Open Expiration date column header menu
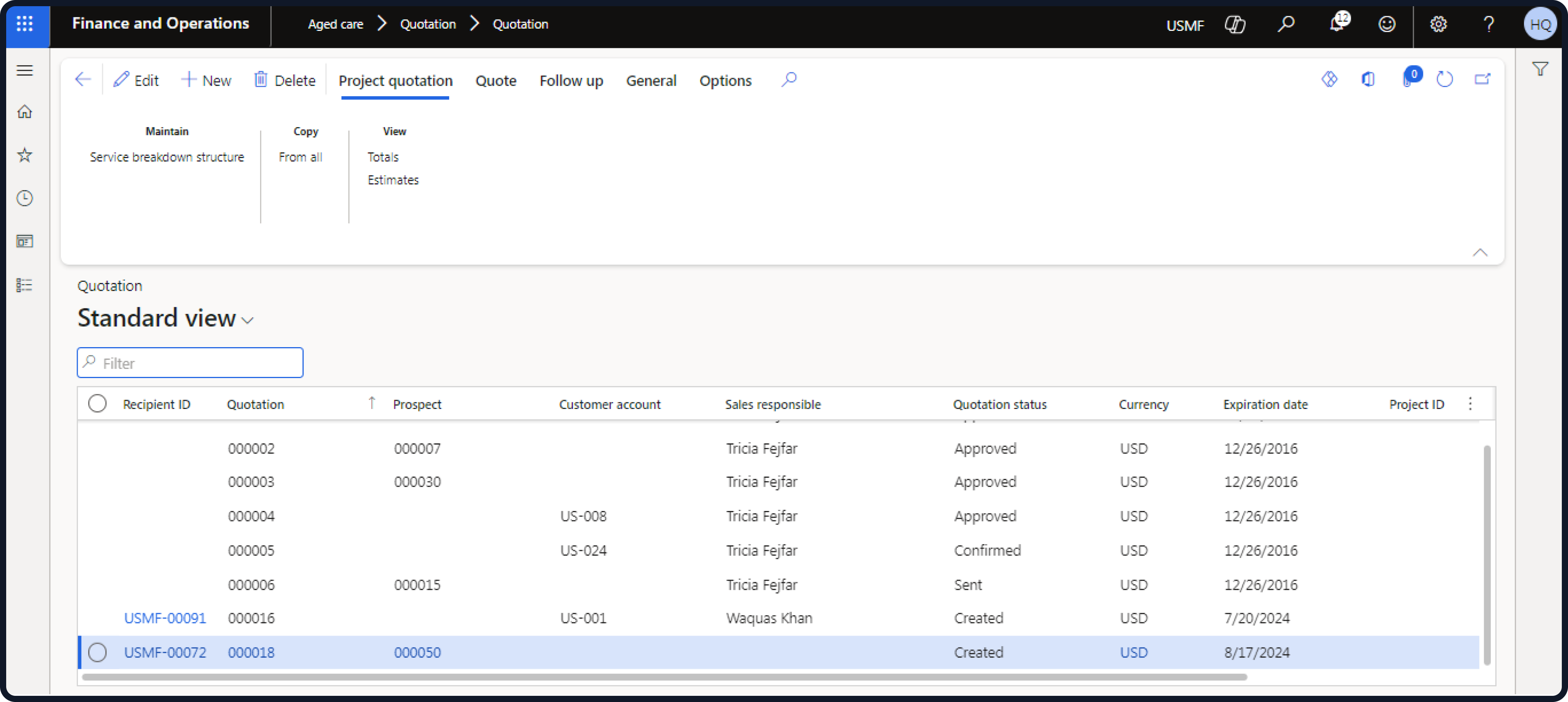Image resolution: width=1568 pixels, height=702 pixels. point(1265,404)
